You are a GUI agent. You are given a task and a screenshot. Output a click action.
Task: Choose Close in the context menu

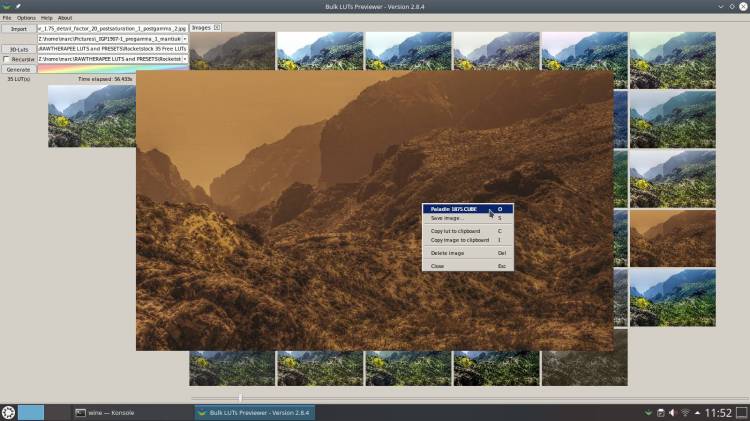[x=468, y=266]
